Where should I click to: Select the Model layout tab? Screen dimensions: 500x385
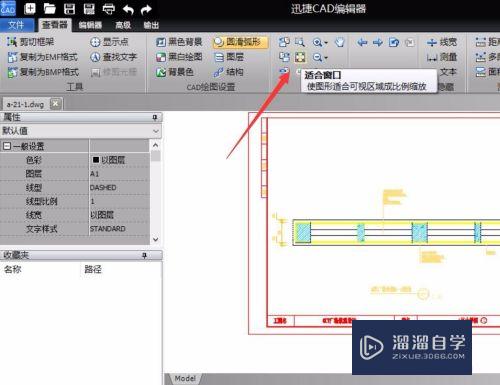(x=185, y=378)
